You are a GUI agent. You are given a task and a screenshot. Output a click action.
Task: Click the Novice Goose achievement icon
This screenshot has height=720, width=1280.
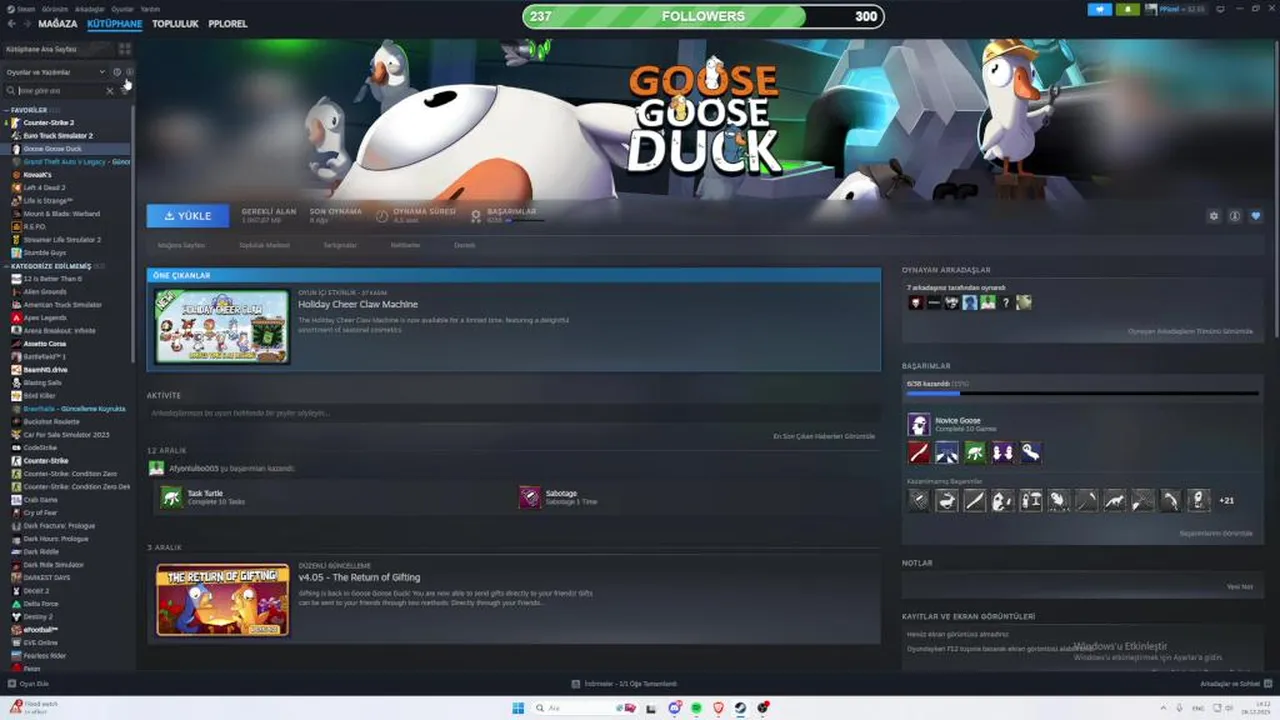point(918,424)
